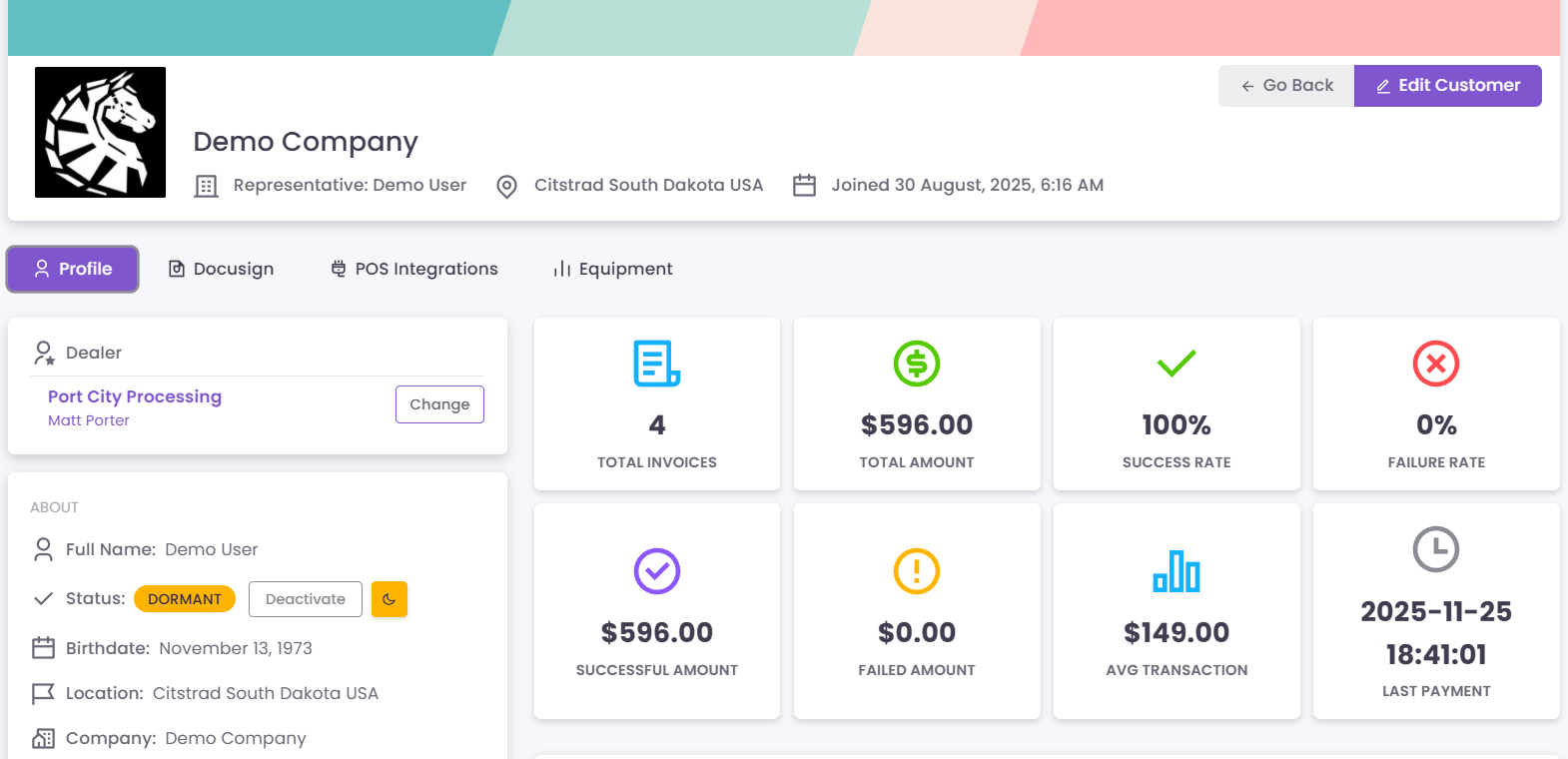Click the Total Invoices document icon
The width and height of the screenshot is (1568, 759).
656,364
